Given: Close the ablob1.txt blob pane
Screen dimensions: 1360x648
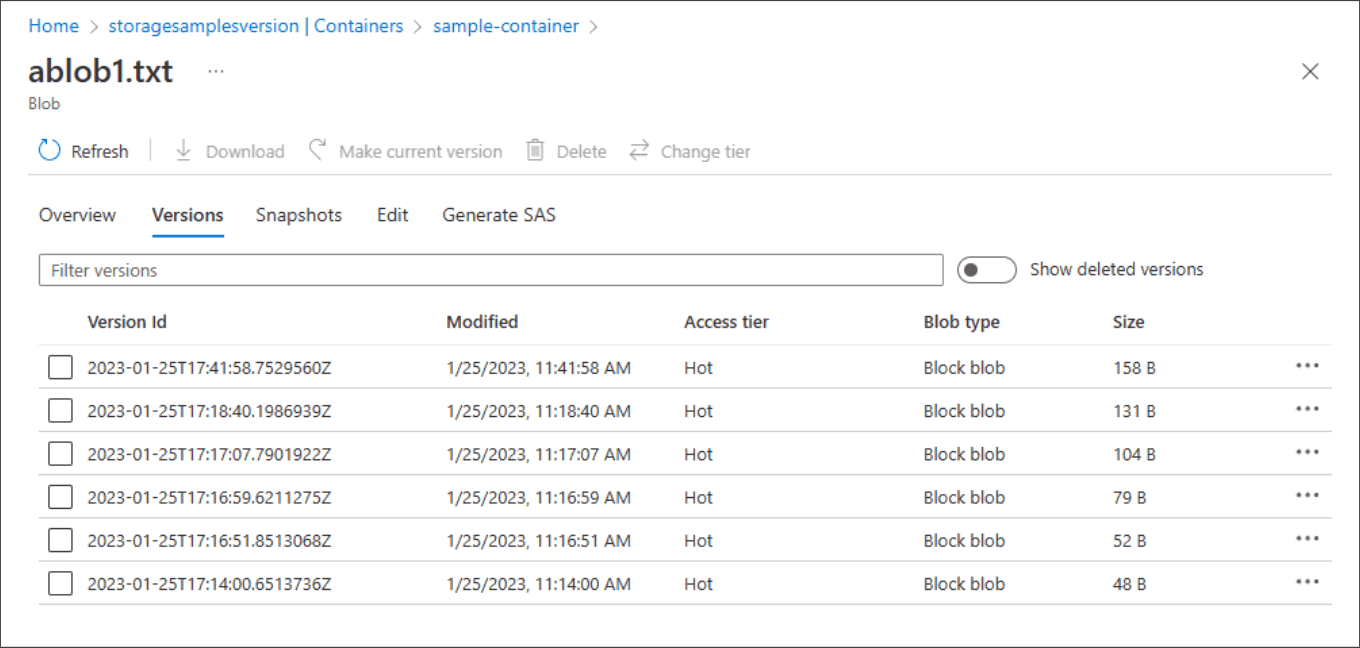Looking at the screenshot, I should tap(1310, 71).
